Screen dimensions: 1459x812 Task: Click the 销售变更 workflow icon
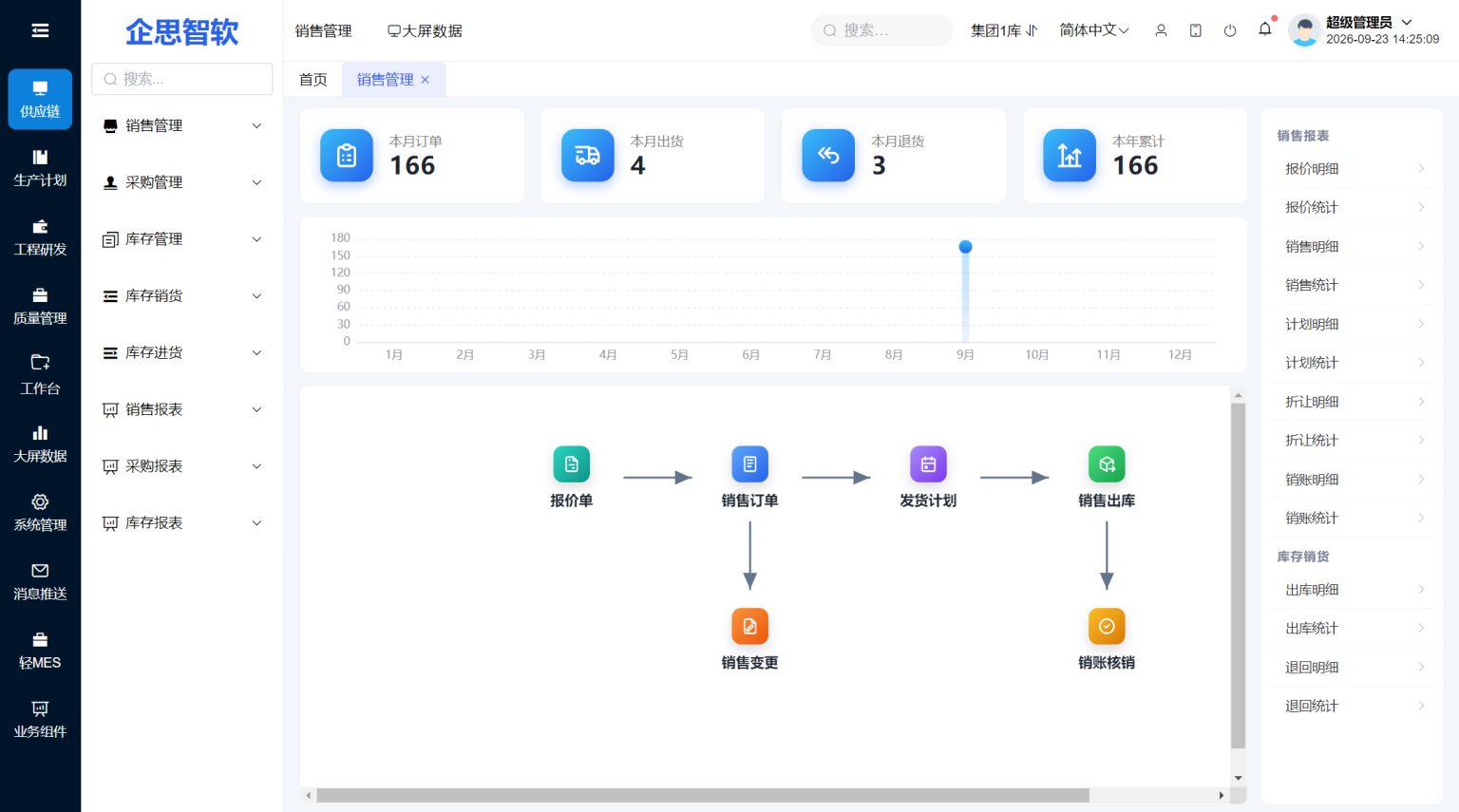point(749,627)
